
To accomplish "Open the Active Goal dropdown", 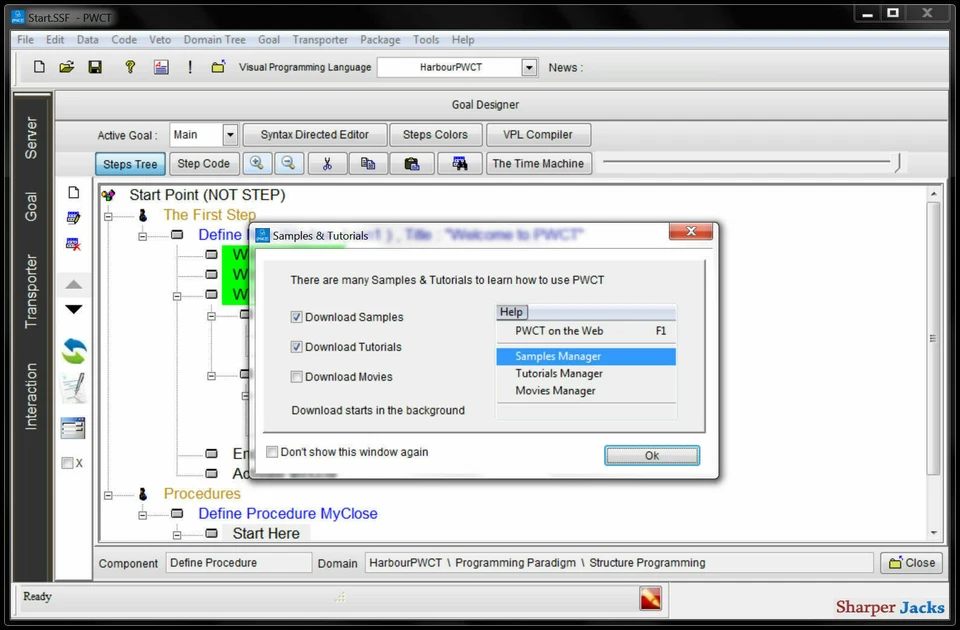I will 228,134.
